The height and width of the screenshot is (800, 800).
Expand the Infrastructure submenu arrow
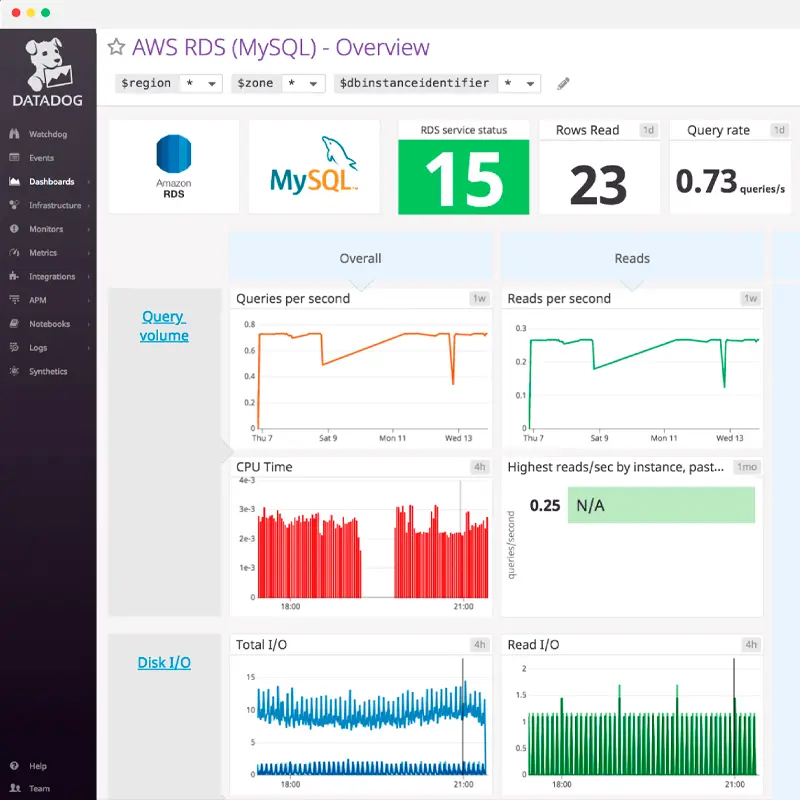click(89, 205)
